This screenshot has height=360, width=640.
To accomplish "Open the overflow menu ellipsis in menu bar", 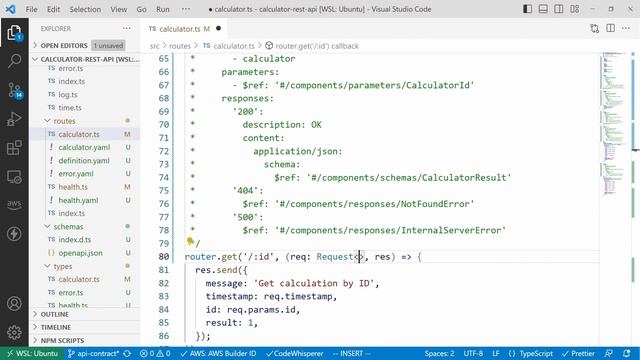I will pos(186,9).
